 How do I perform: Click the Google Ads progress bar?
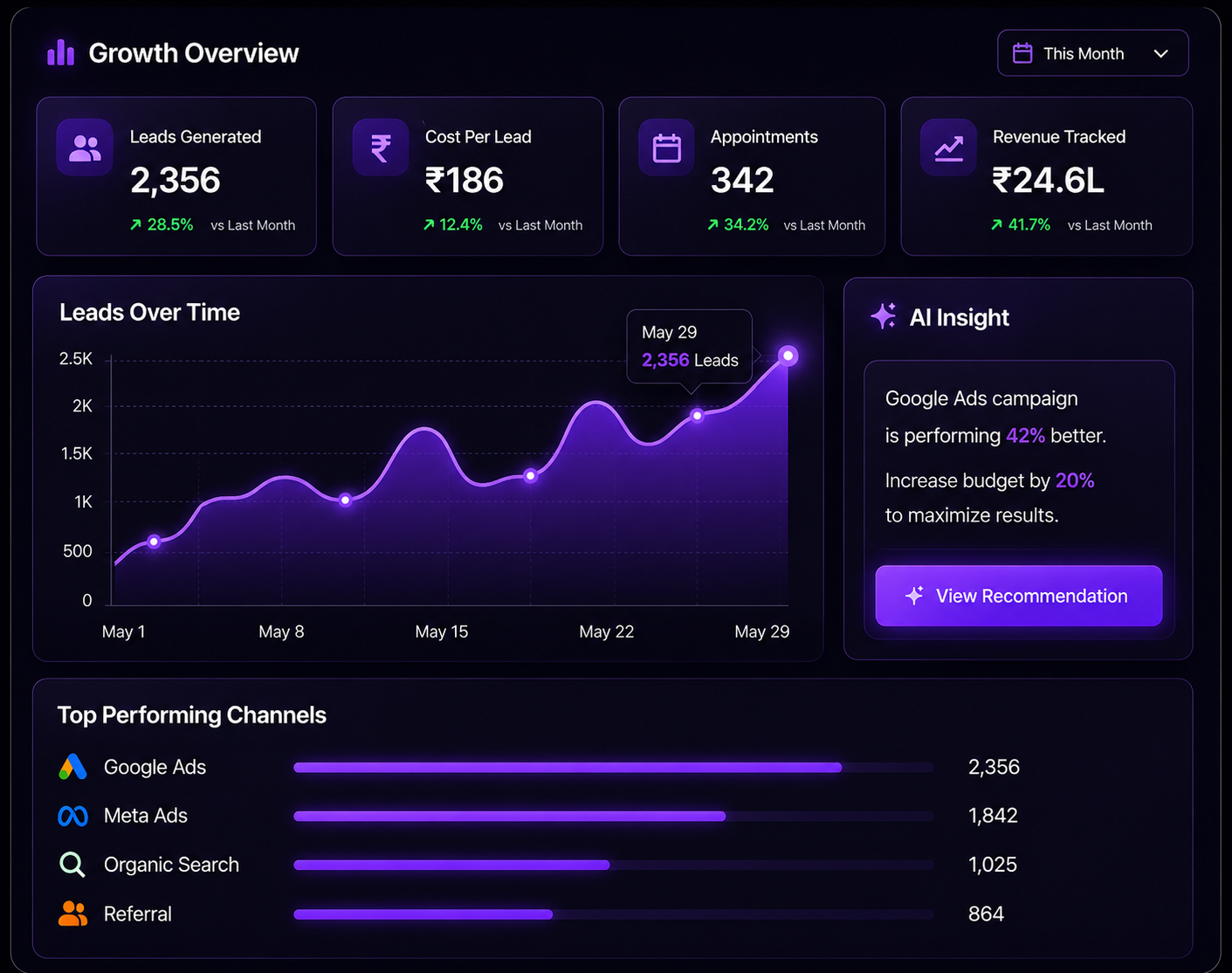tap(614, 768)
